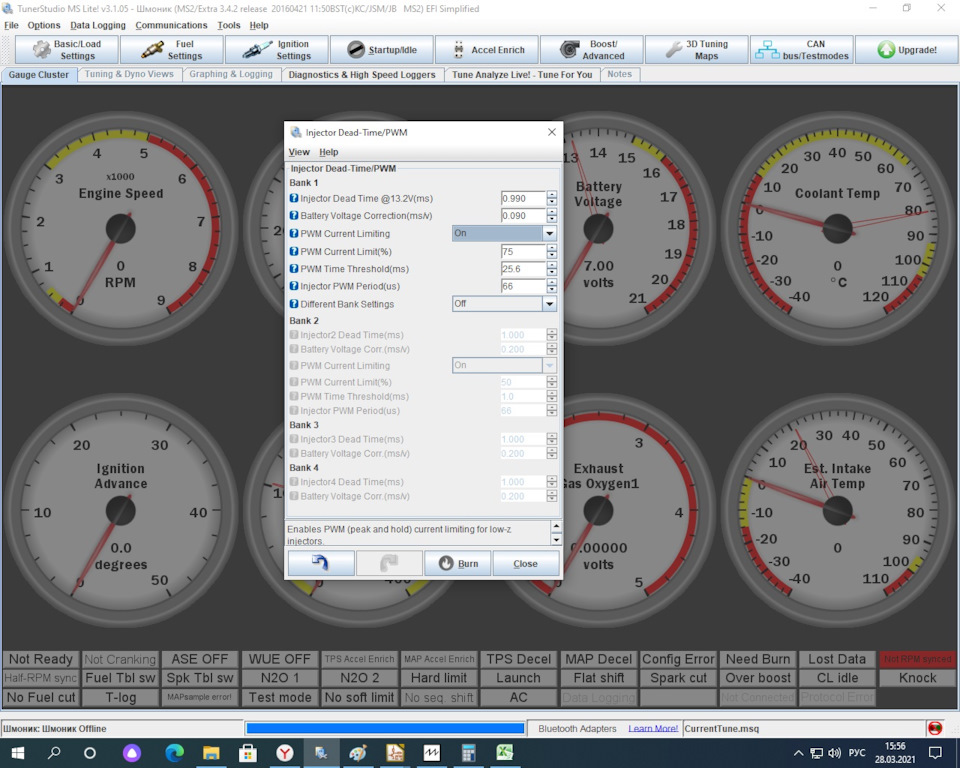This screenshot has width=960, height=768.
Task: Show help for Injector Dead Time @13.2V
Action: (294, 198)
